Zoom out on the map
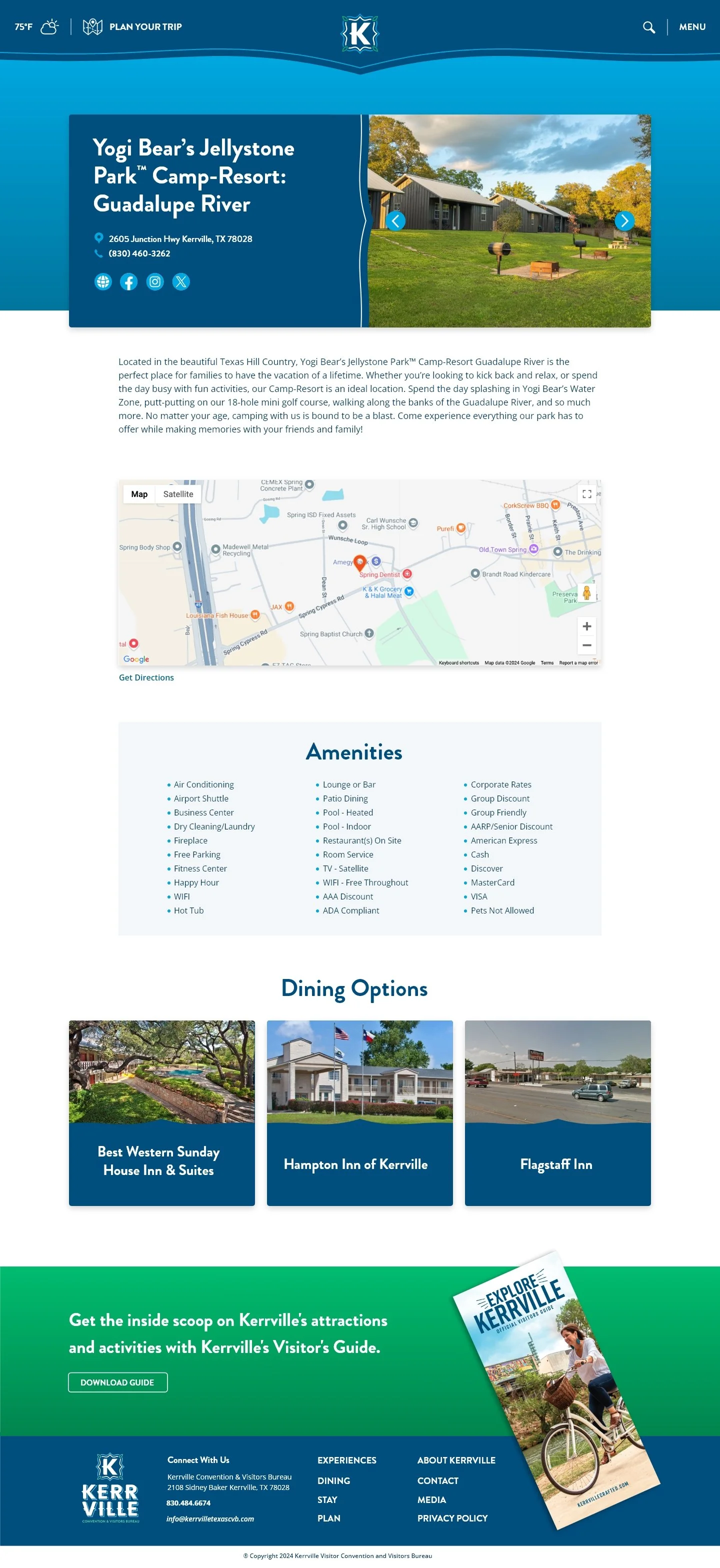Viewport: 720px width, 1568px height. (x=586, y=644)
